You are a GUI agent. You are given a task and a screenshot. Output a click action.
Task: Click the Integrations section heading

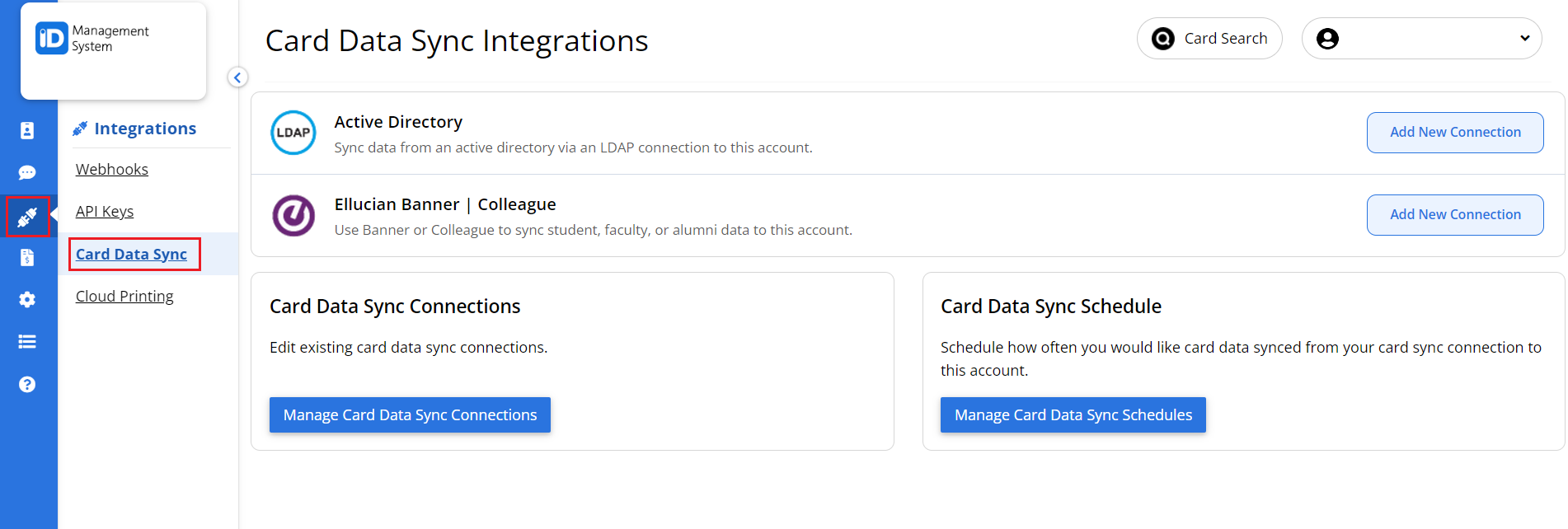(x=145, y=129)
